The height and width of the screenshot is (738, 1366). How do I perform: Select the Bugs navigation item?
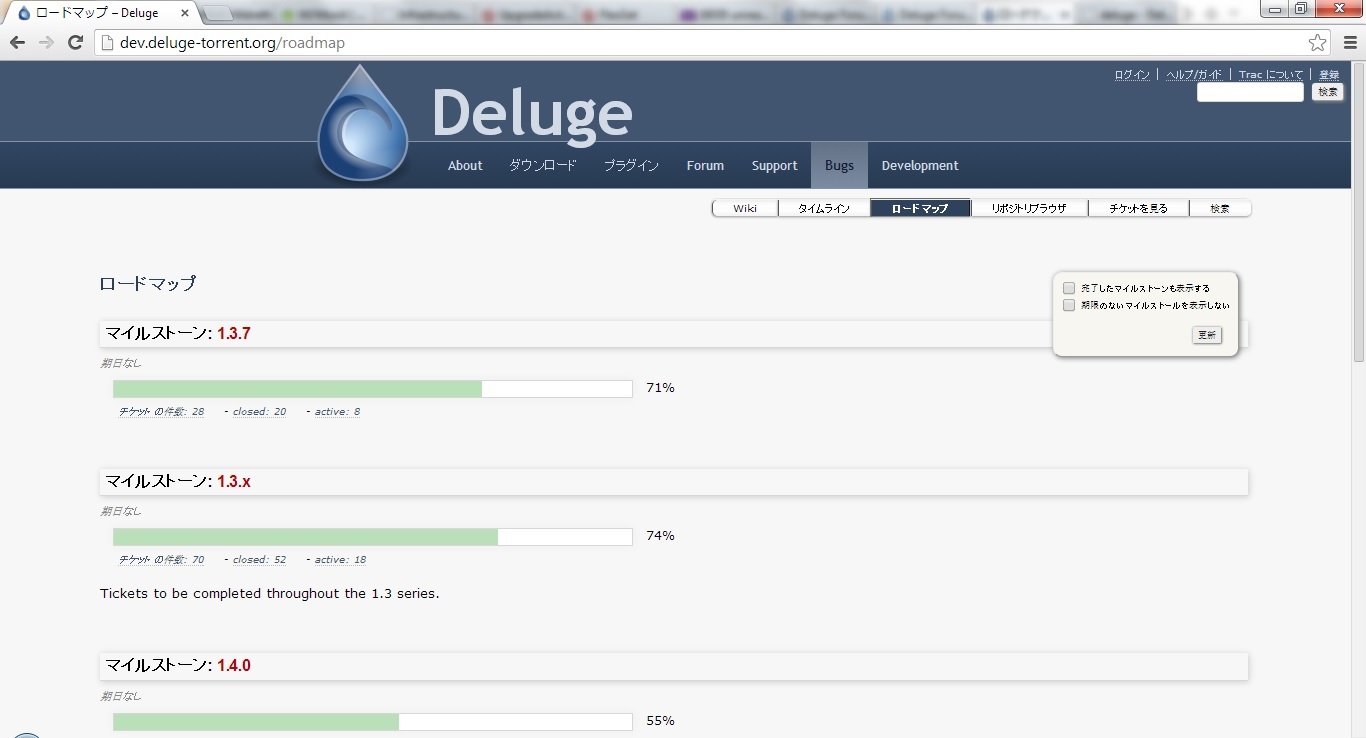pos(839,166)
